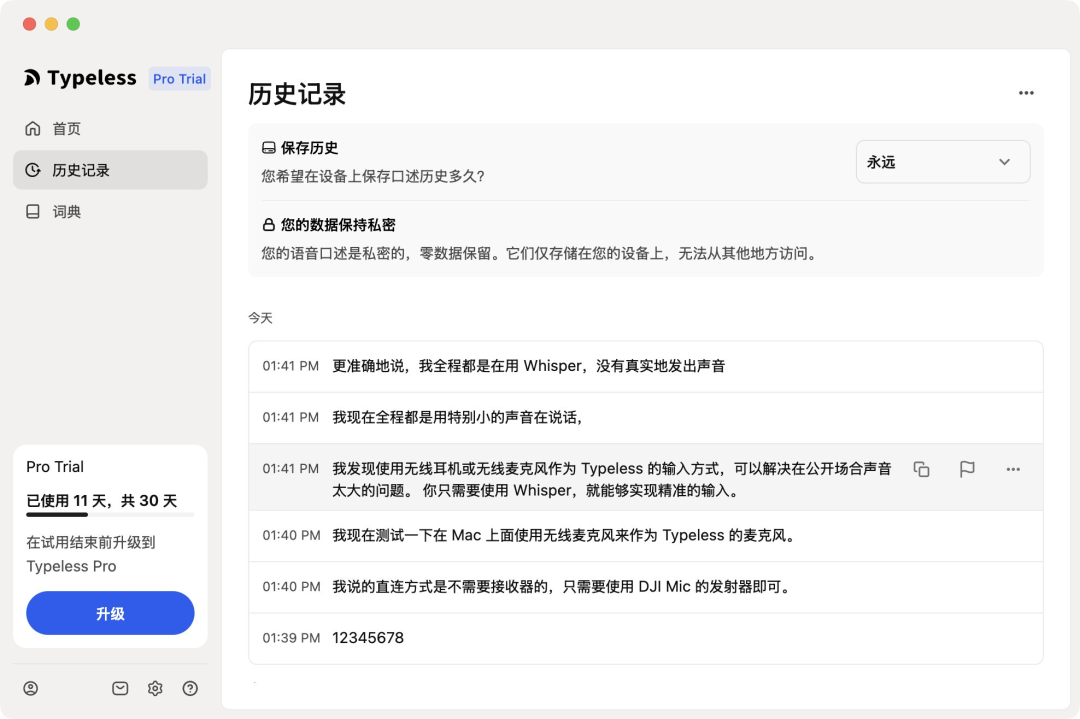Click the 今天 date label
This screenshot has height=719, width=1080.
coord(260,318)
